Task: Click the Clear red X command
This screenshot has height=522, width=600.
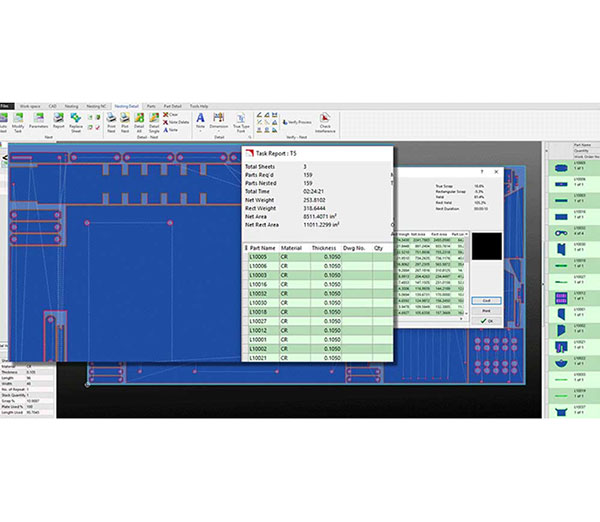Action: (x=171, y=114)
